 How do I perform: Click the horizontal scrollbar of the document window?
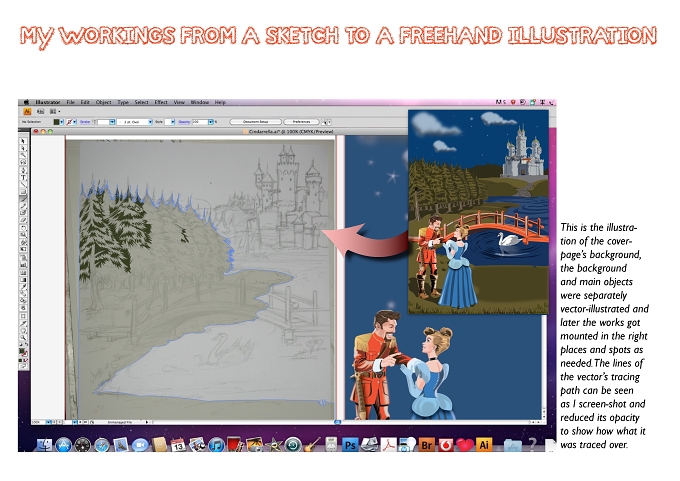[x=340, y=422]
